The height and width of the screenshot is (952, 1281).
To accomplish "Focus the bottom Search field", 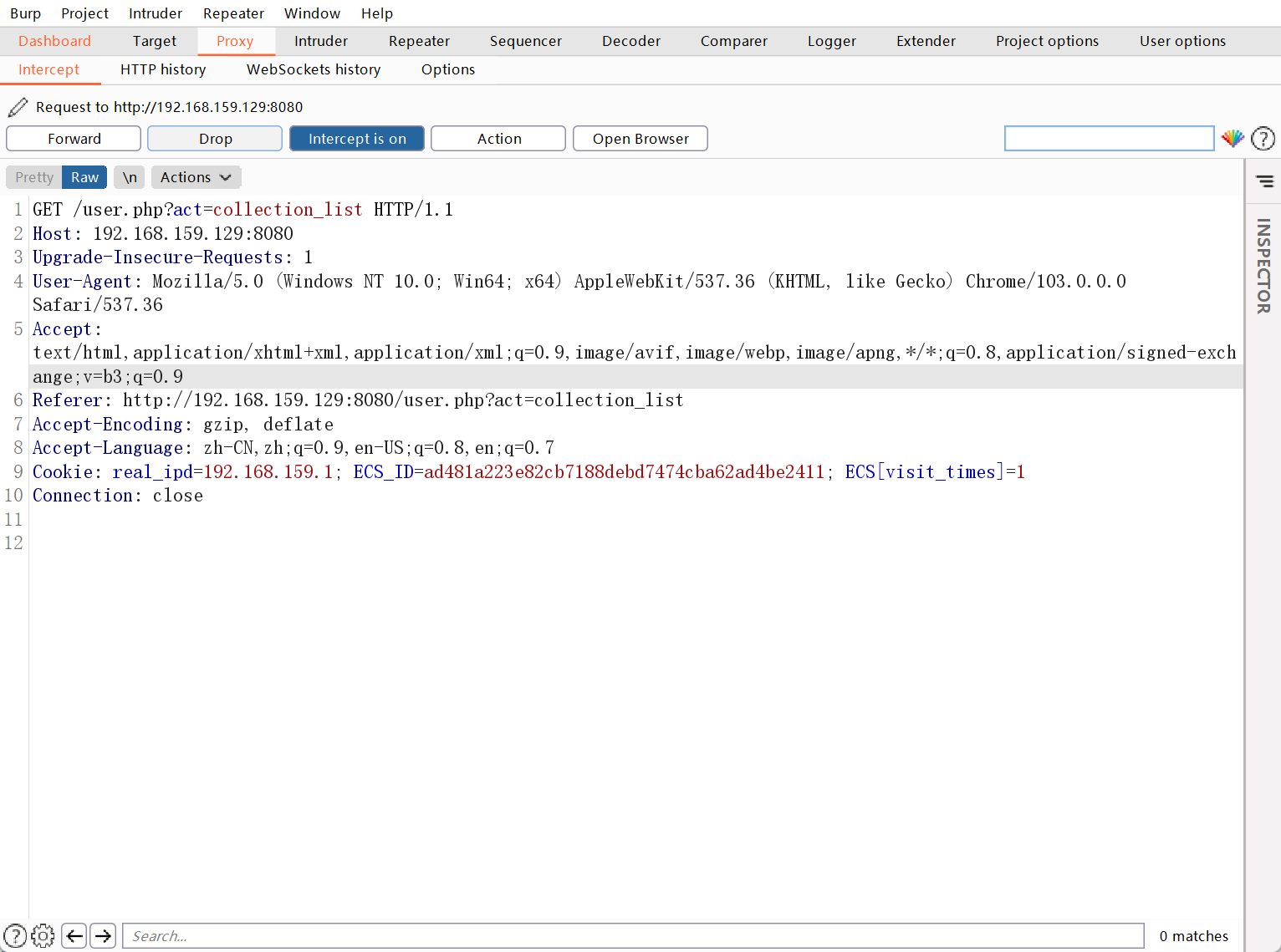I will click(x=633, y=936).
